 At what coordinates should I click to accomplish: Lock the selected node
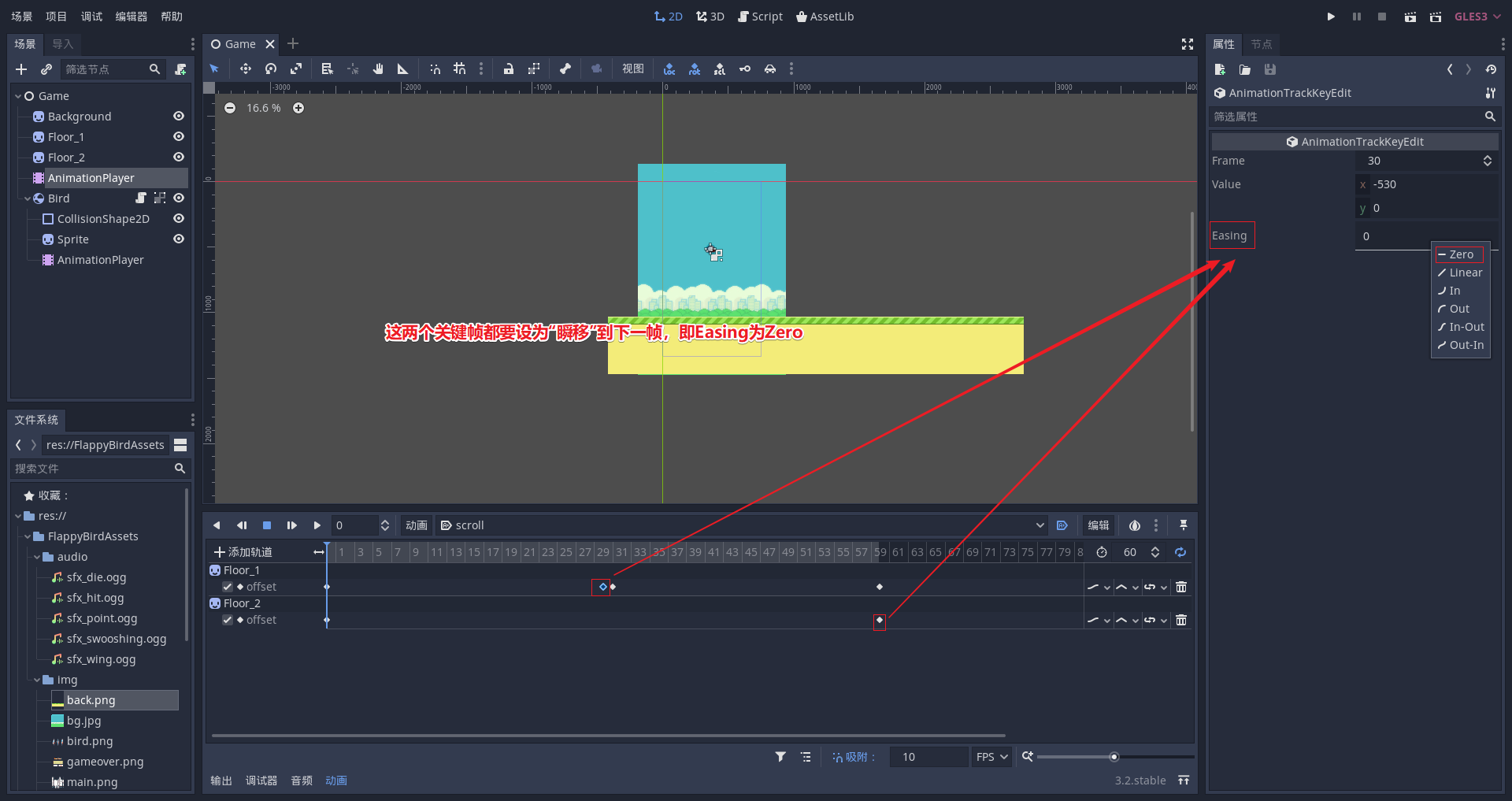[x=509, y=69]
